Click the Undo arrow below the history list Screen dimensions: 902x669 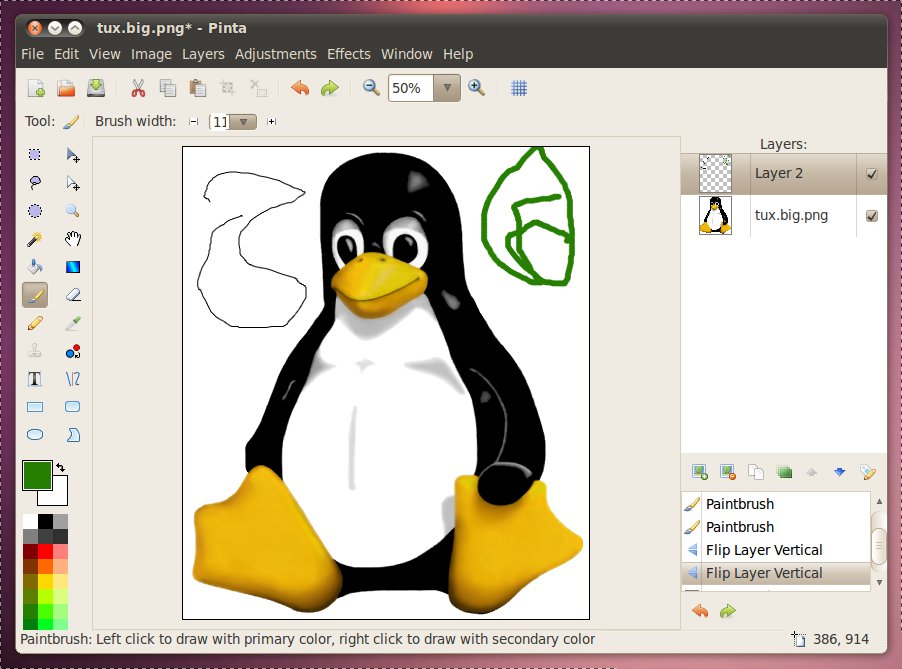click(x=700, y=610)
